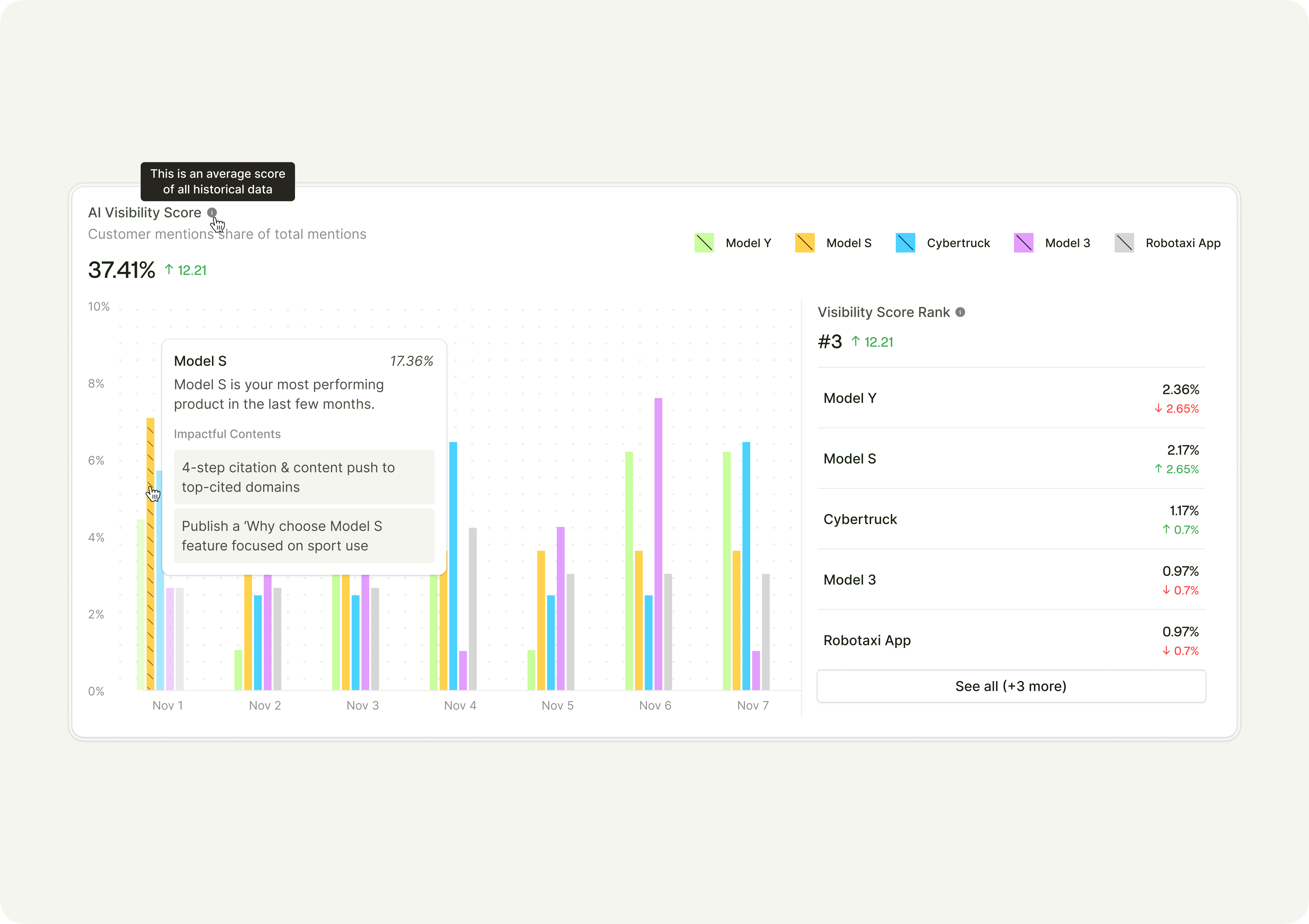This screenshot has width=1309, height=924.
Task: Click the Robotaxi App legend color swatch
Action: click(x=1124, y=243)
